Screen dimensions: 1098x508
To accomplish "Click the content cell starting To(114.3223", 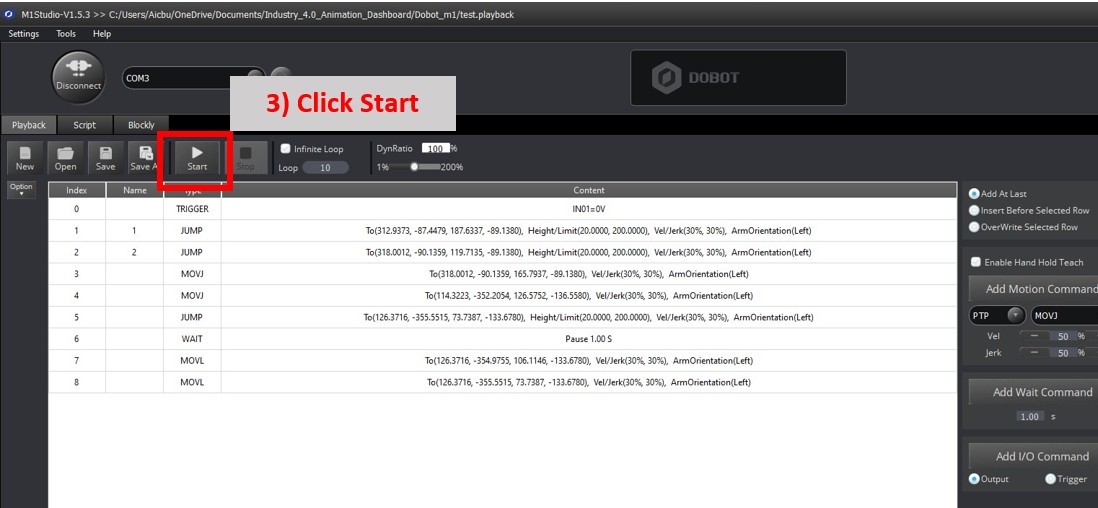I will [589, 296].
